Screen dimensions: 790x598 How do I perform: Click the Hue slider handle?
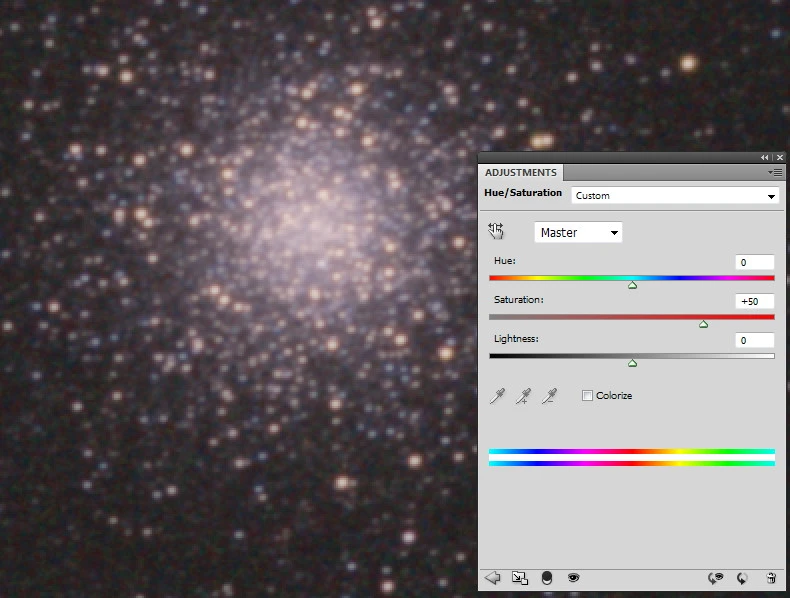(633, 285)
